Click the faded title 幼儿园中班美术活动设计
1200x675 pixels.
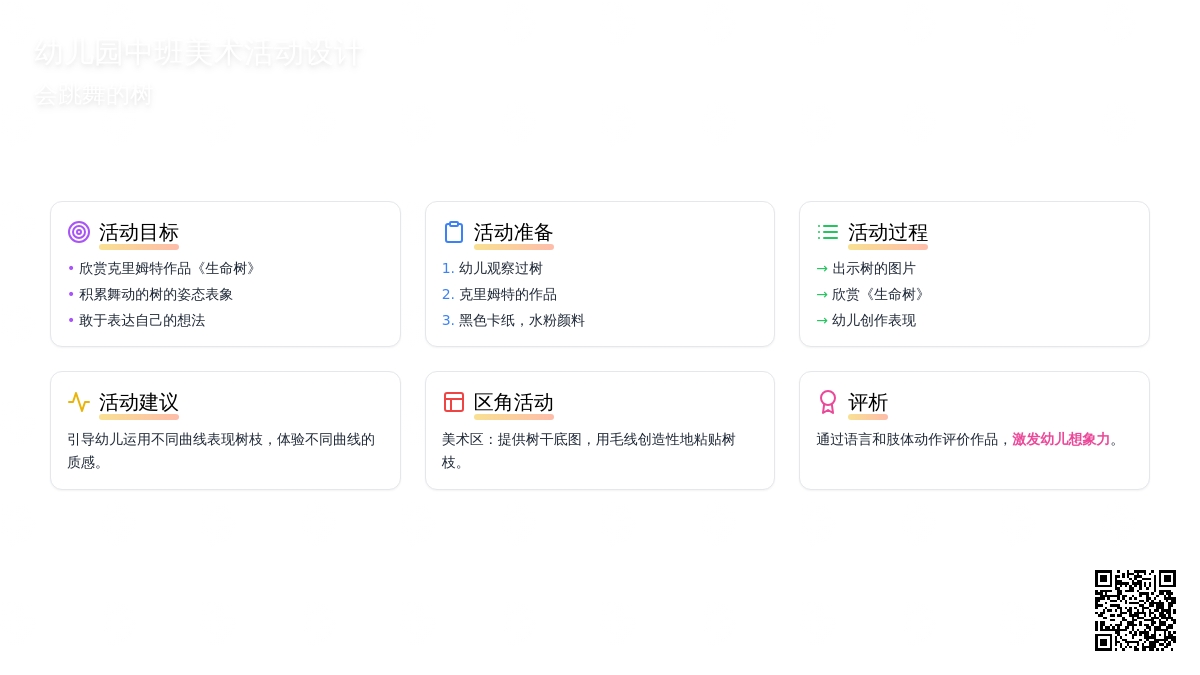(x=198, y=54)
